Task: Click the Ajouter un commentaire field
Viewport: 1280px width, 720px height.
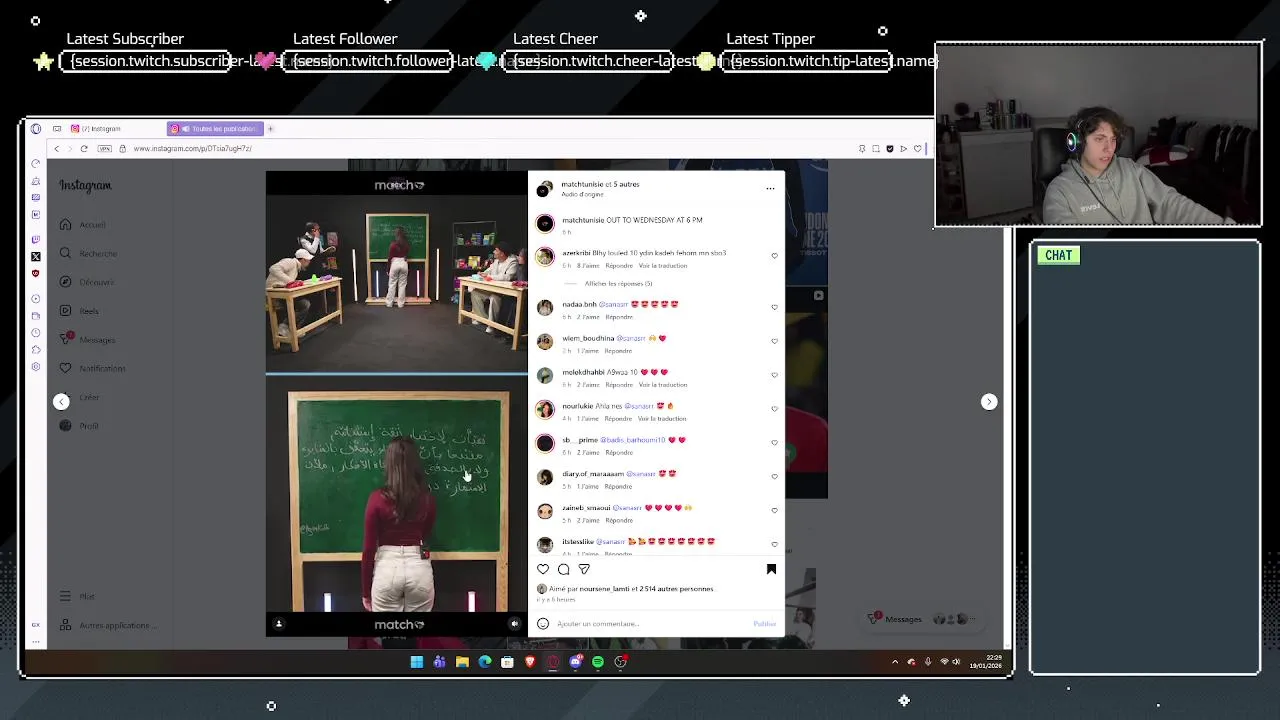Action: 650,624
